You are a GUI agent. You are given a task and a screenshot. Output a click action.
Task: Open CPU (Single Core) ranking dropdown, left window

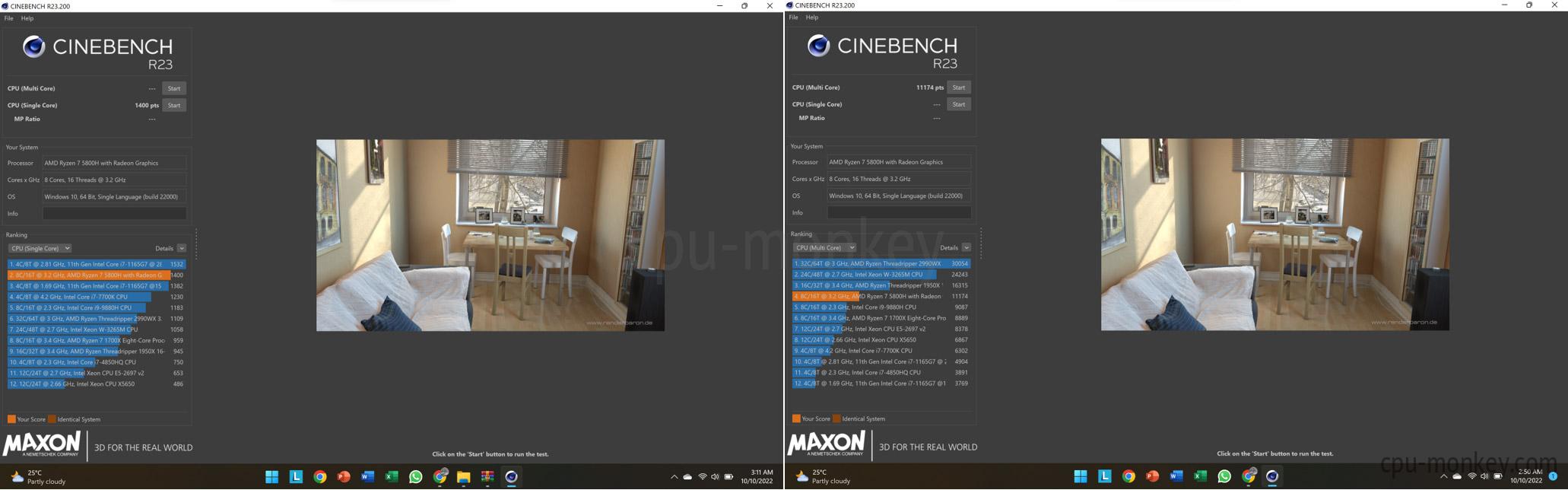40,248
